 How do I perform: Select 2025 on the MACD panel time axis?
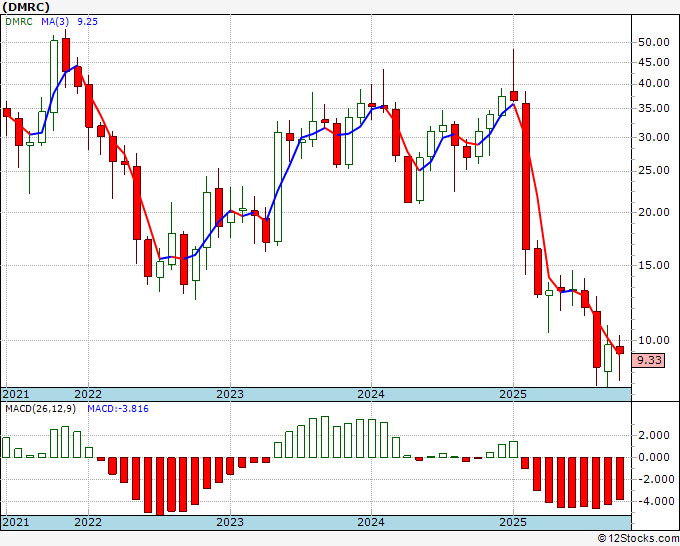click(513, 522)
